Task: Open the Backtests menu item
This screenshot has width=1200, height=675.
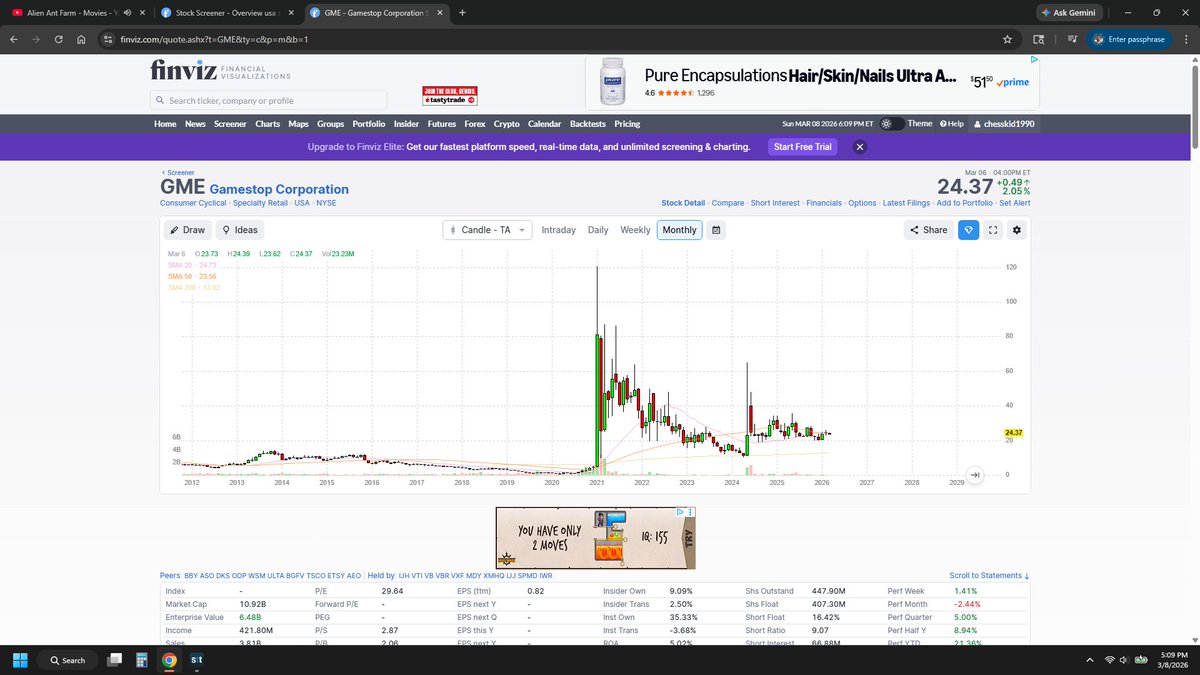Action: coord(588,124)
